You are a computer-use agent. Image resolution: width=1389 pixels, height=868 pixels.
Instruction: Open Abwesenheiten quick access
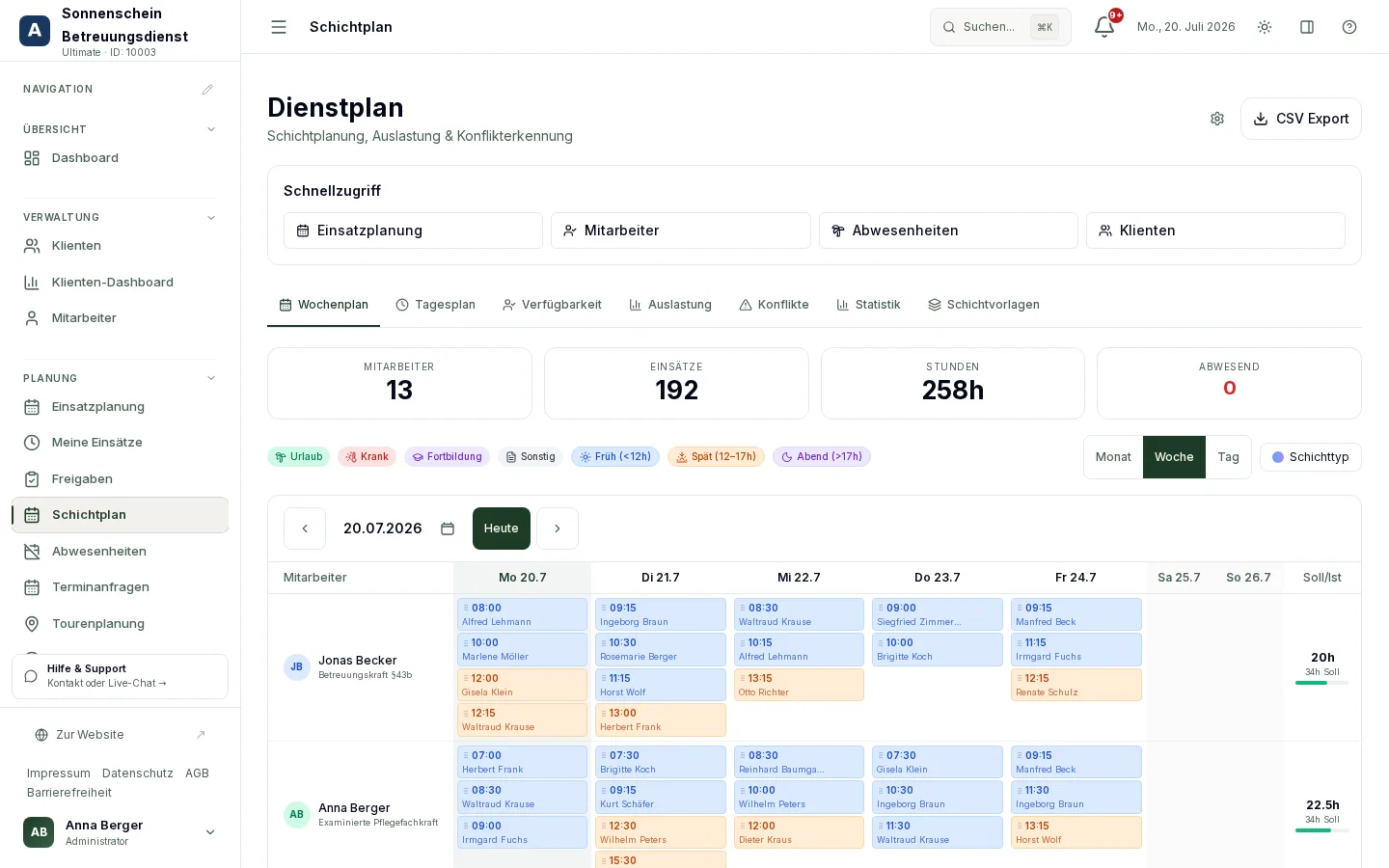click(x=948, y=231)
